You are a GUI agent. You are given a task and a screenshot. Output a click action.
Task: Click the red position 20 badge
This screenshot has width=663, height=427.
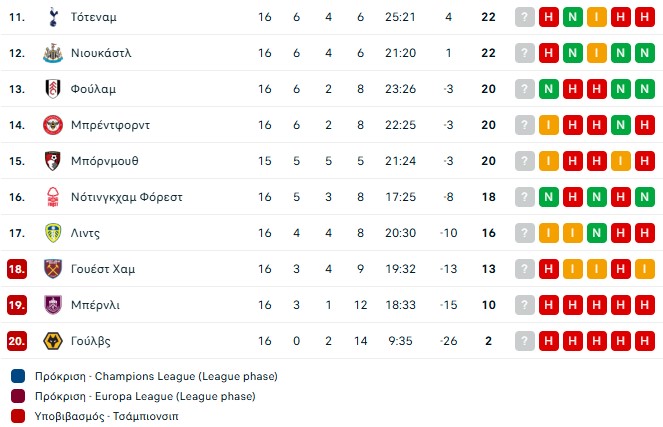tap(16, 341)
